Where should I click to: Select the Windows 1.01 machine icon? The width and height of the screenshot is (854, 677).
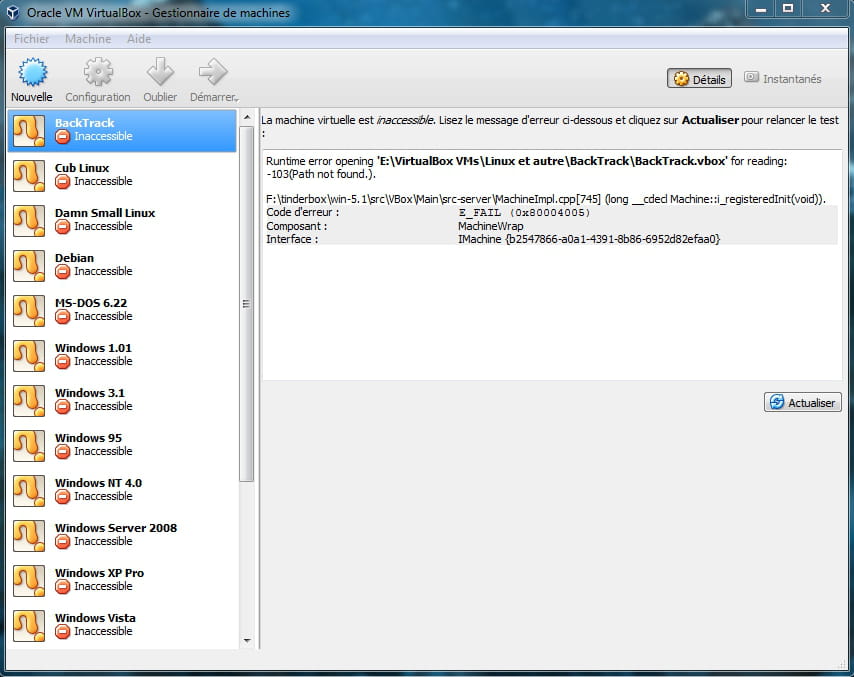click(x=29, y=356)
